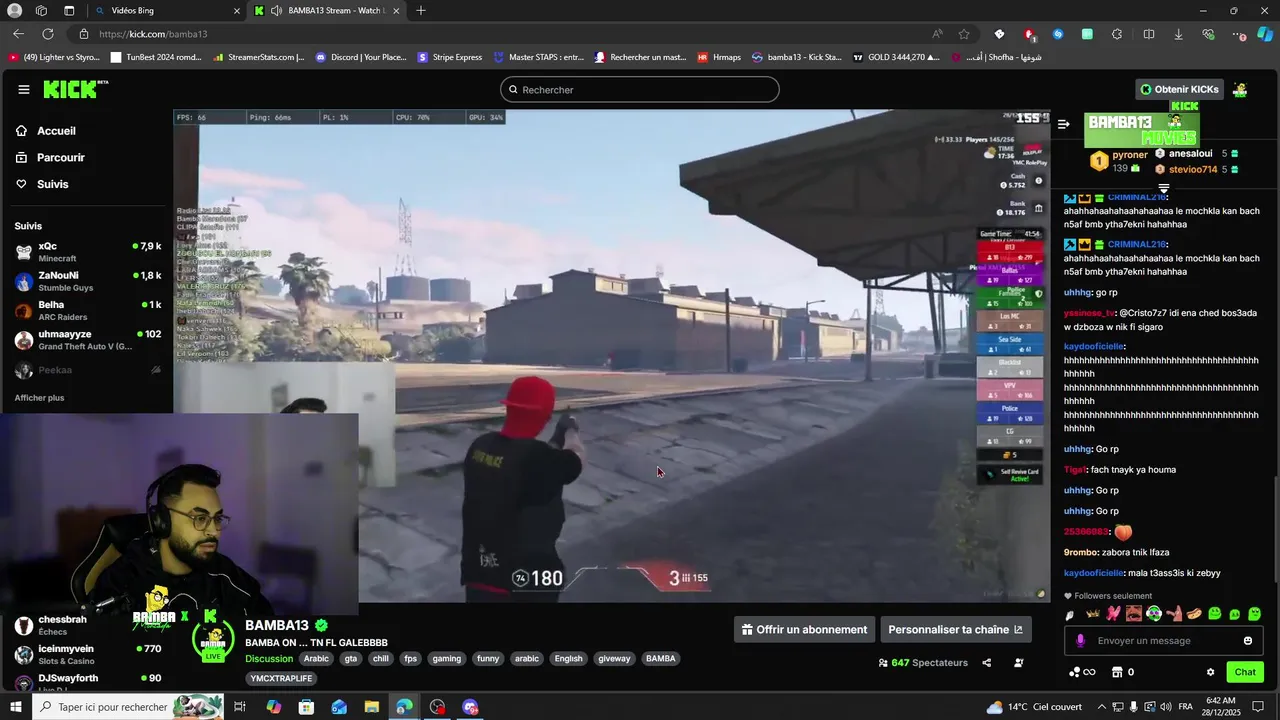Insert the golden crown emote

pos(1093,614)
